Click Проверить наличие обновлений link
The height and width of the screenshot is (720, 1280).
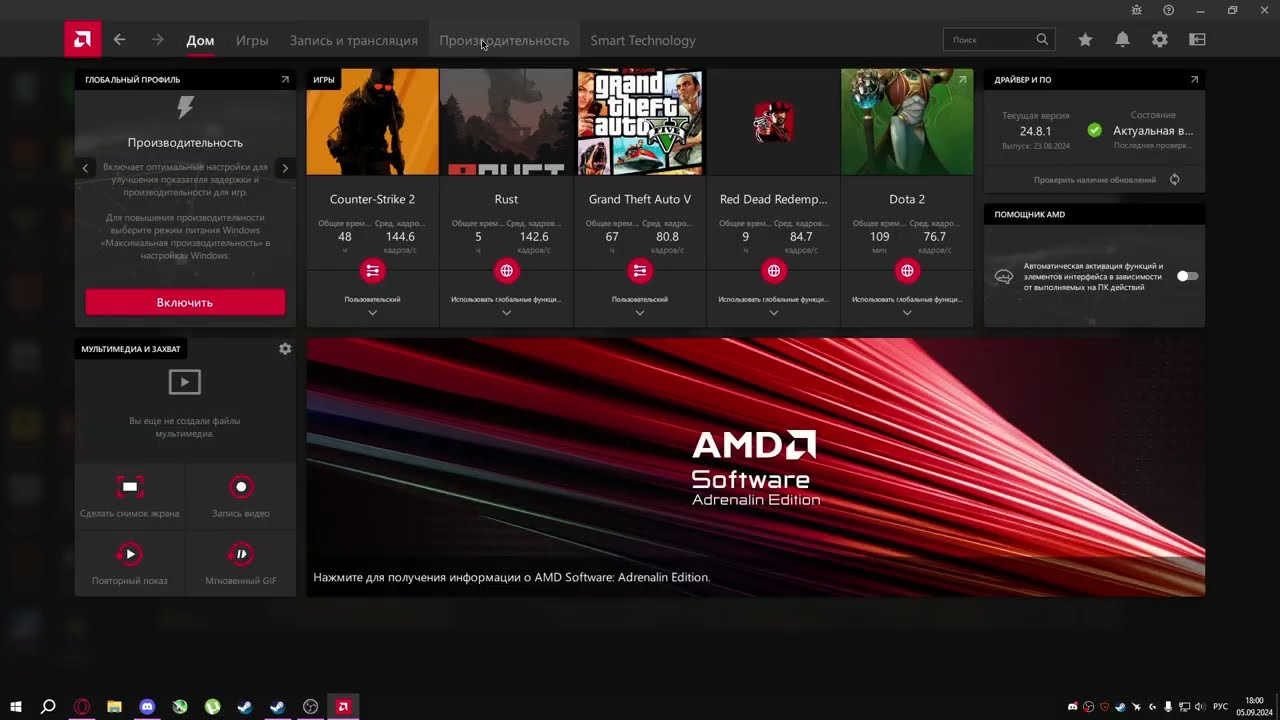click(1095, 180)
